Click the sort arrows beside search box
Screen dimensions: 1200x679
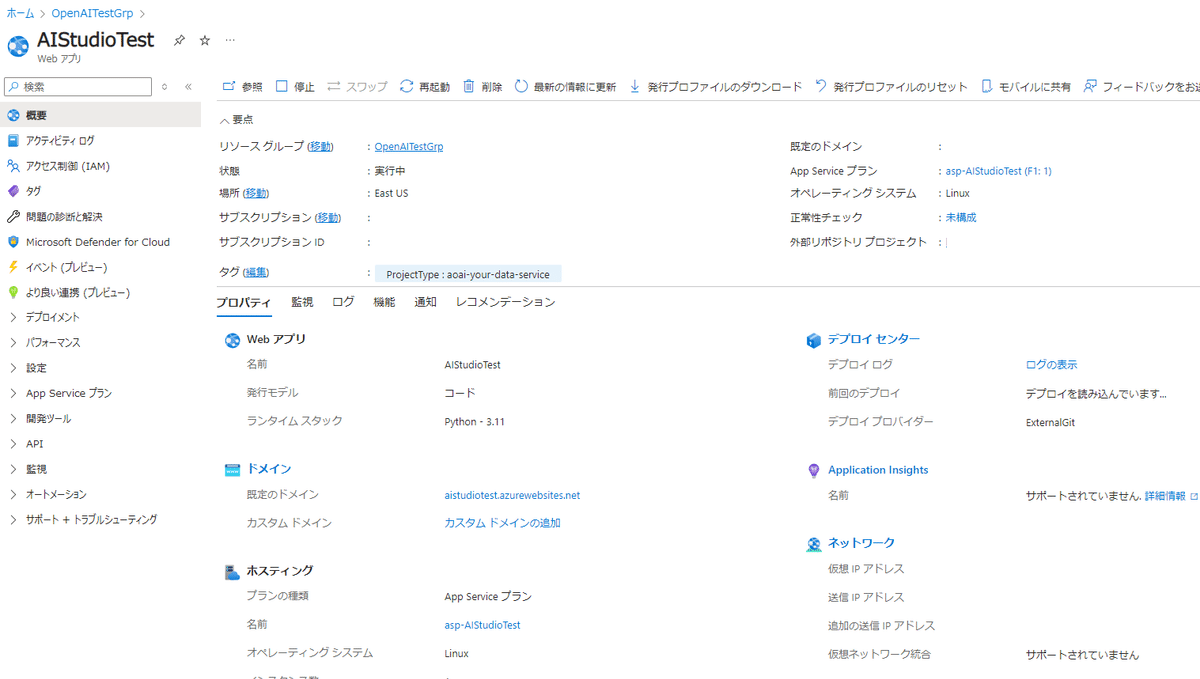coord(165,87)
